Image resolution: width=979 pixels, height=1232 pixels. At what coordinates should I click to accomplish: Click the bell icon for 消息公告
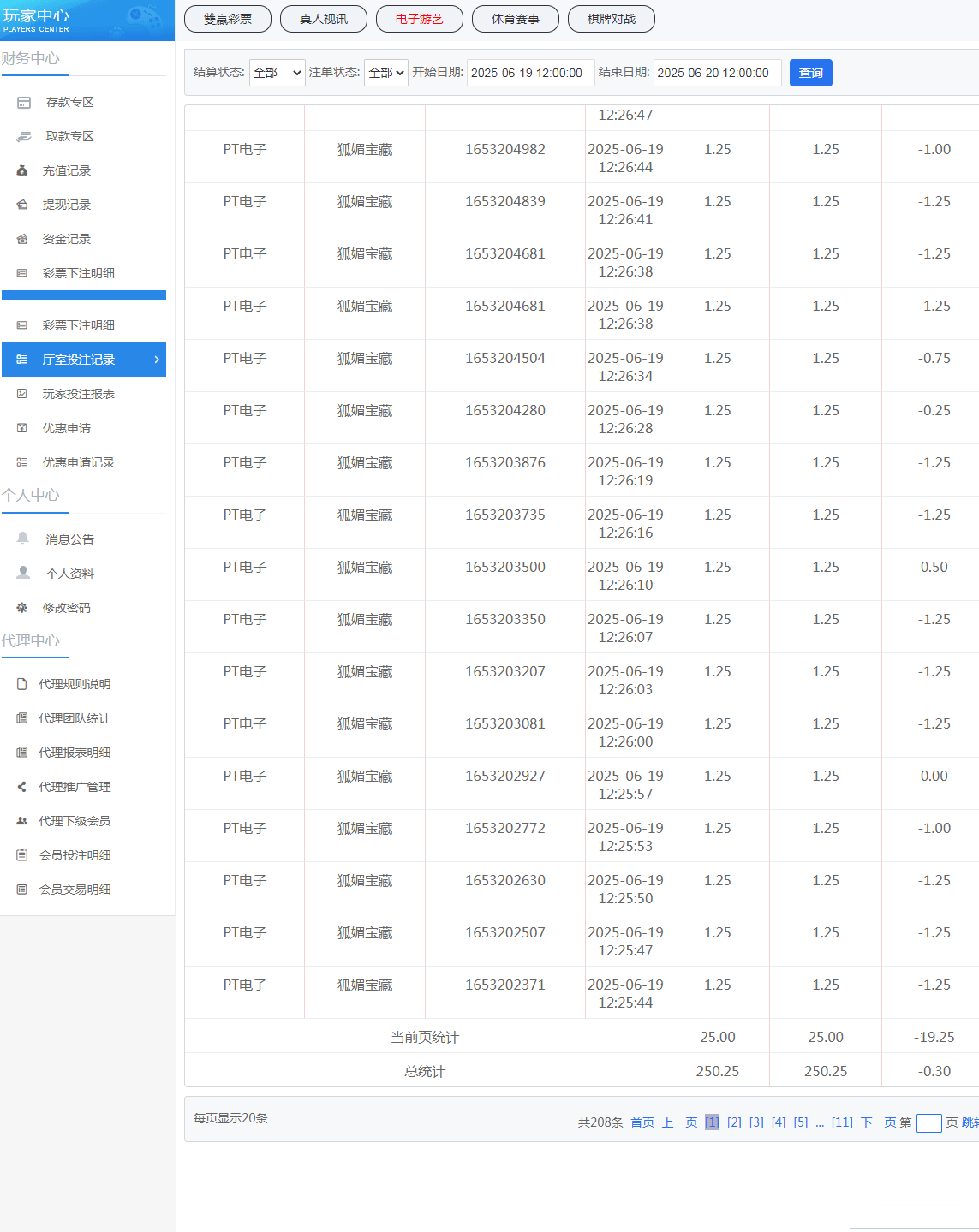[x=23, y=539]
